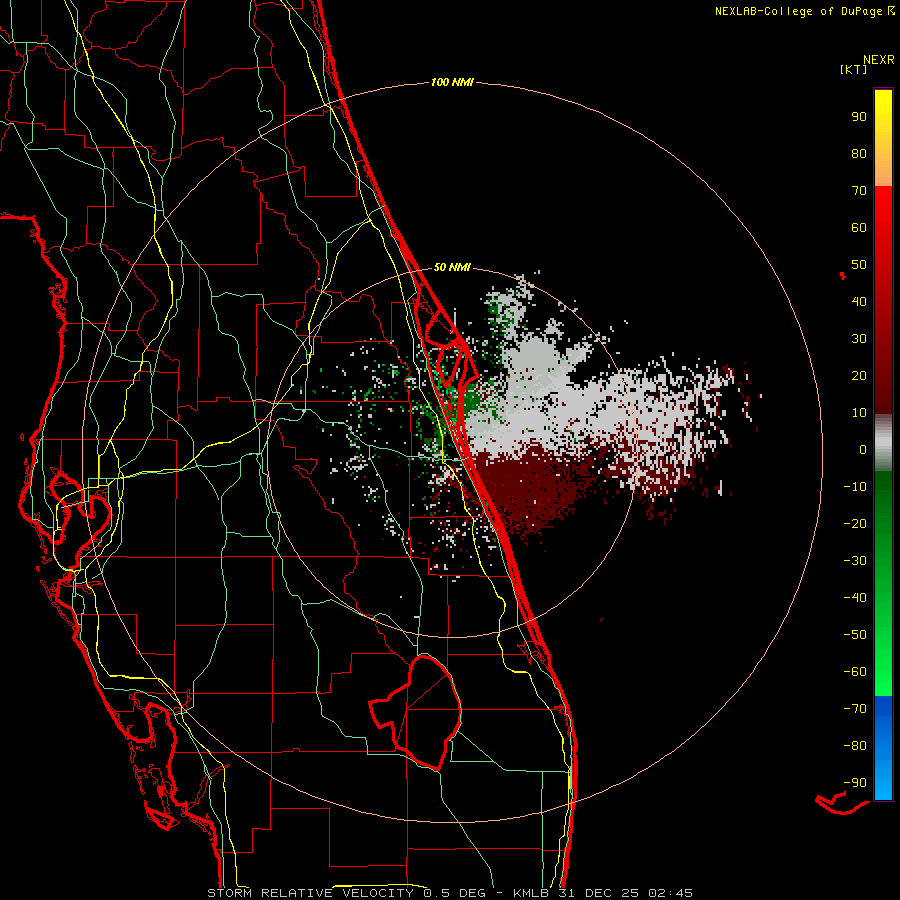Click the -80 knot scale label
The image size is (900, 900).
(x=855, y=746)
